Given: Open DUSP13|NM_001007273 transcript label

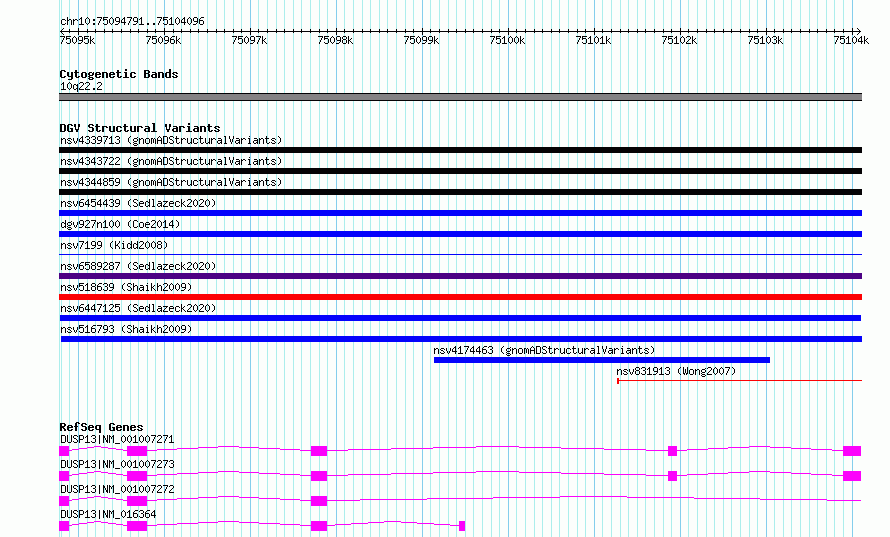Looking at the screenshot, I should coord(117,464).
